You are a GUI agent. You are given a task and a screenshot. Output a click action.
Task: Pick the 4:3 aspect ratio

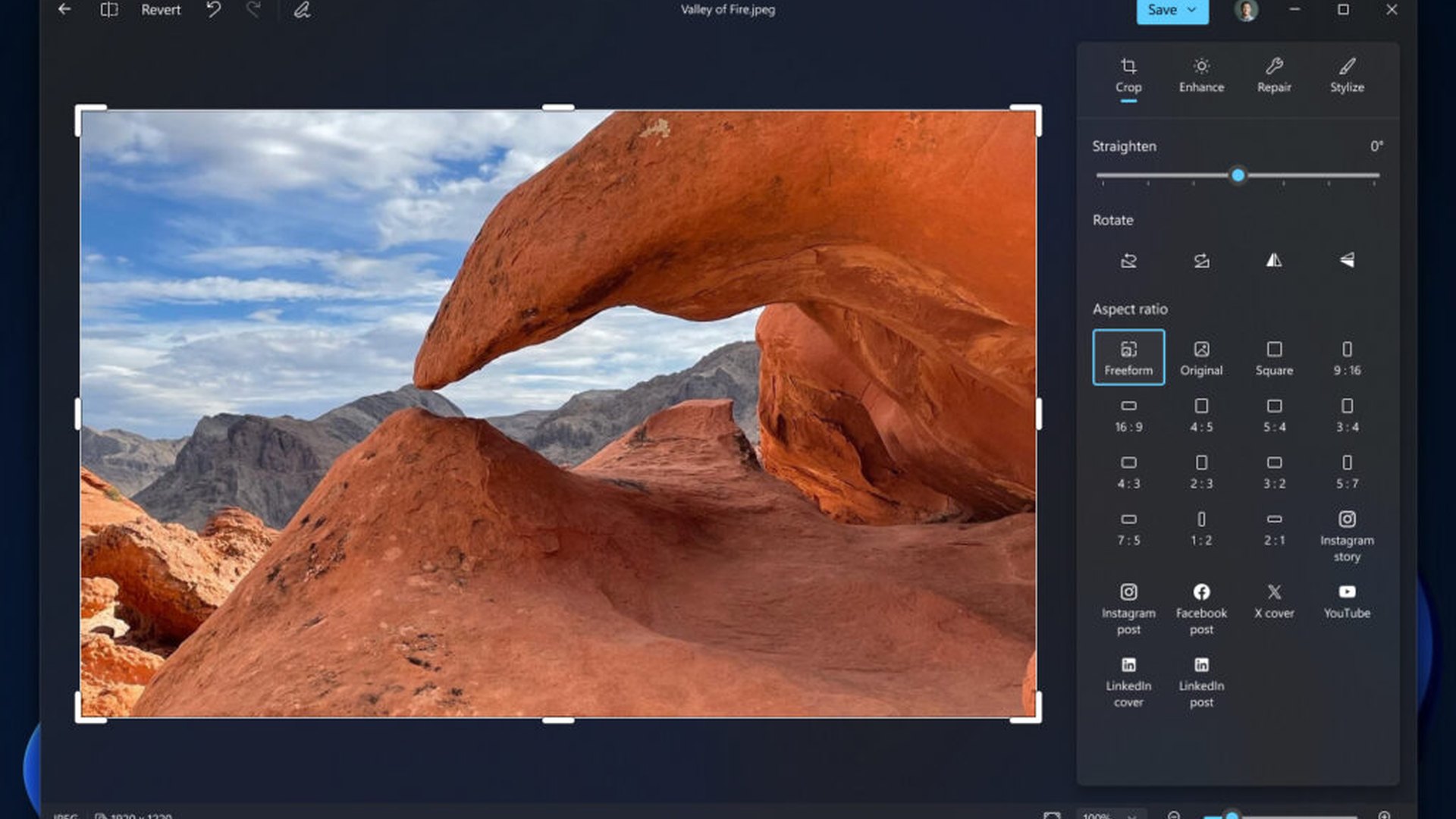click(x=1128, y=472)
